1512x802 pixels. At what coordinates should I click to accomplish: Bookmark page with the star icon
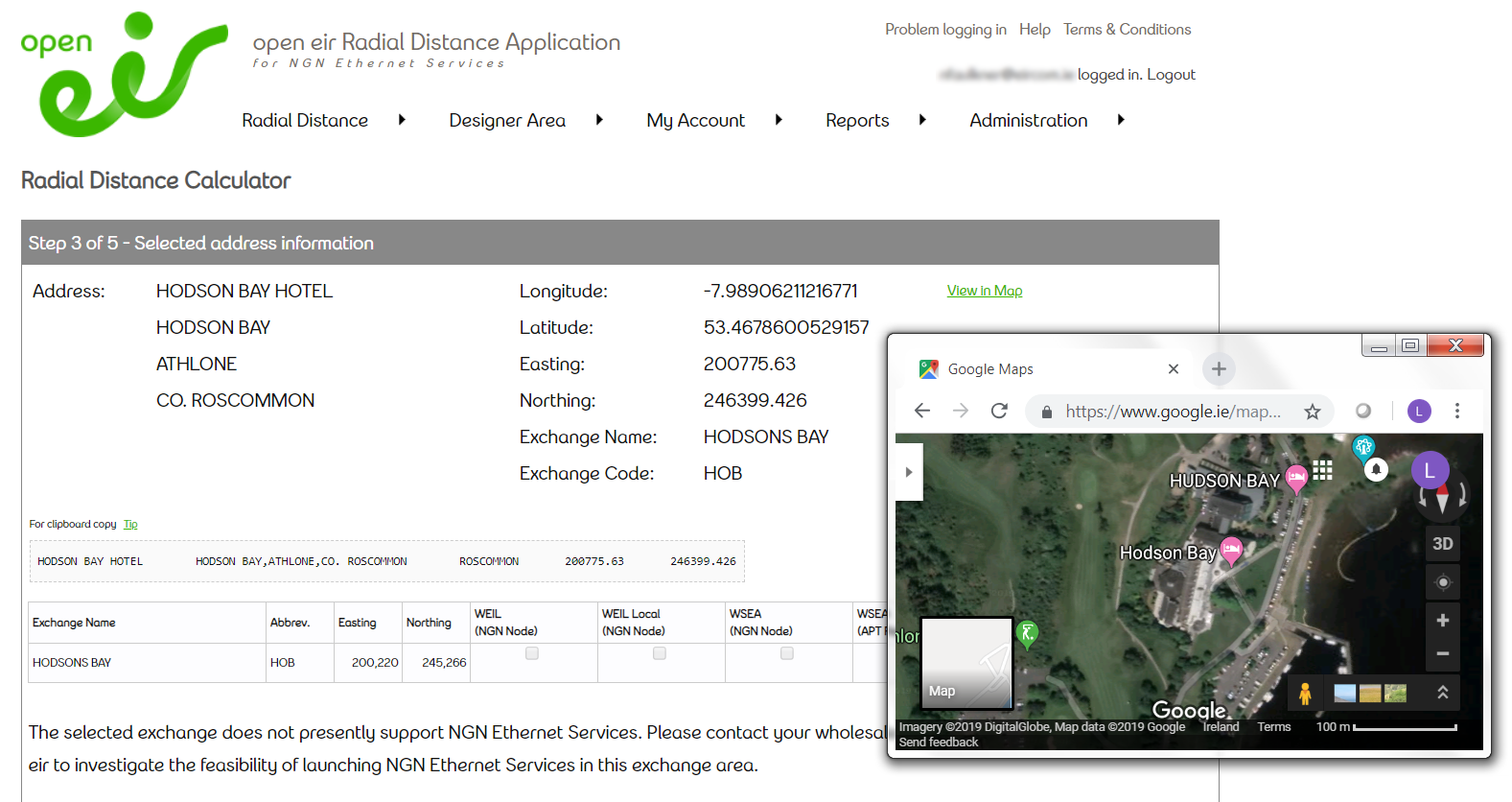coord(1313,412)
